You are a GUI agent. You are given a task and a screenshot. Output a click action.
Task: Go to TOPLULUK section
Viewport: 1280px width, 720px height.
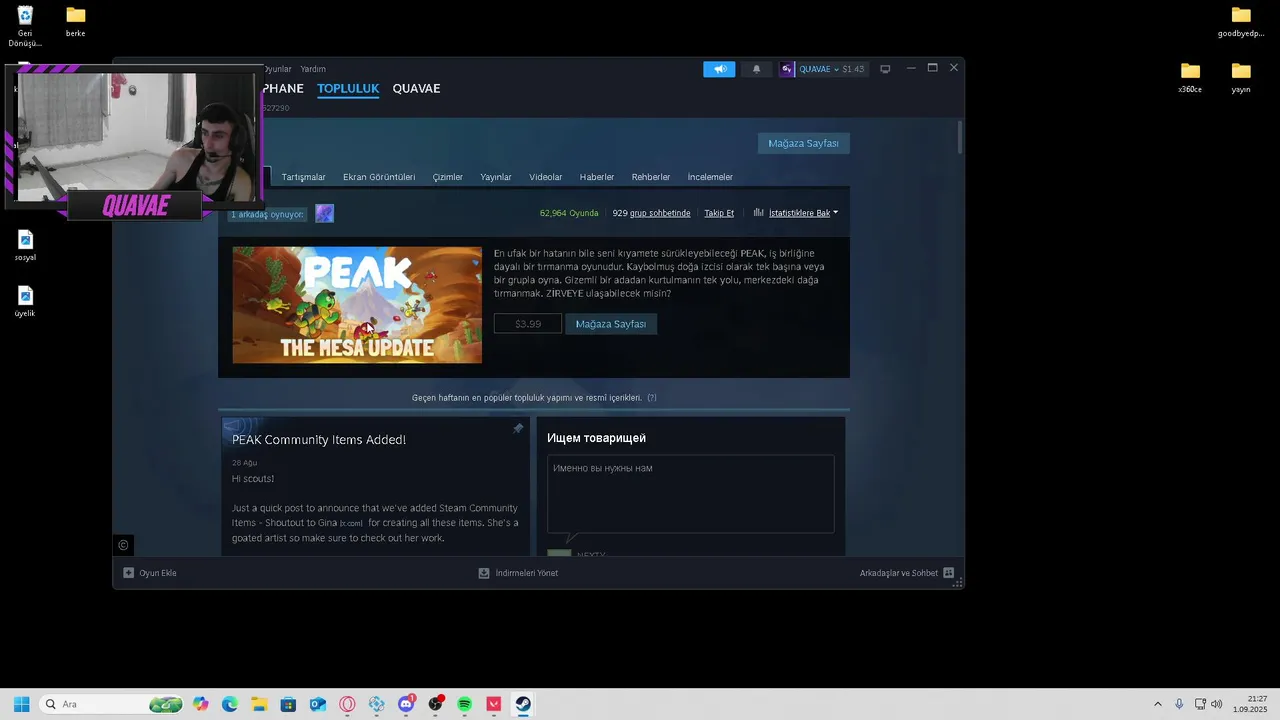click(348, 88)
